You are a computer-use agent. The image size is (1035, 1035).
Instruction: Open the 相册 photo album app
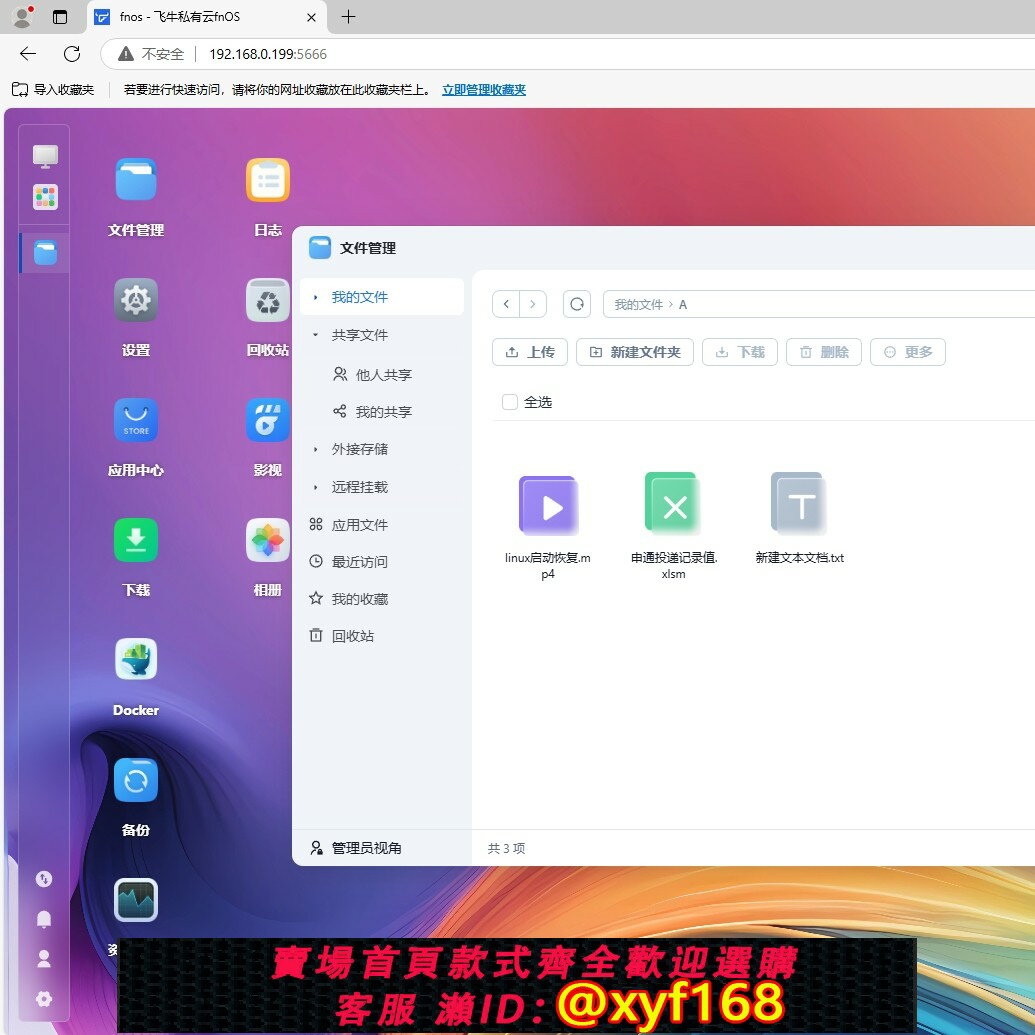268,541
